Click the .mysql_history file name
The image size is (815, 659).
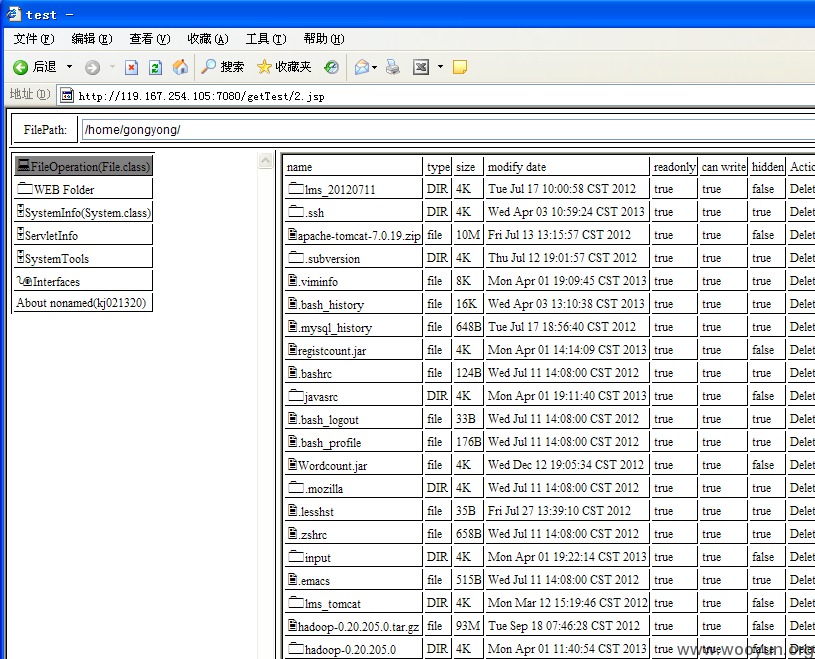[x=336, y=328]
